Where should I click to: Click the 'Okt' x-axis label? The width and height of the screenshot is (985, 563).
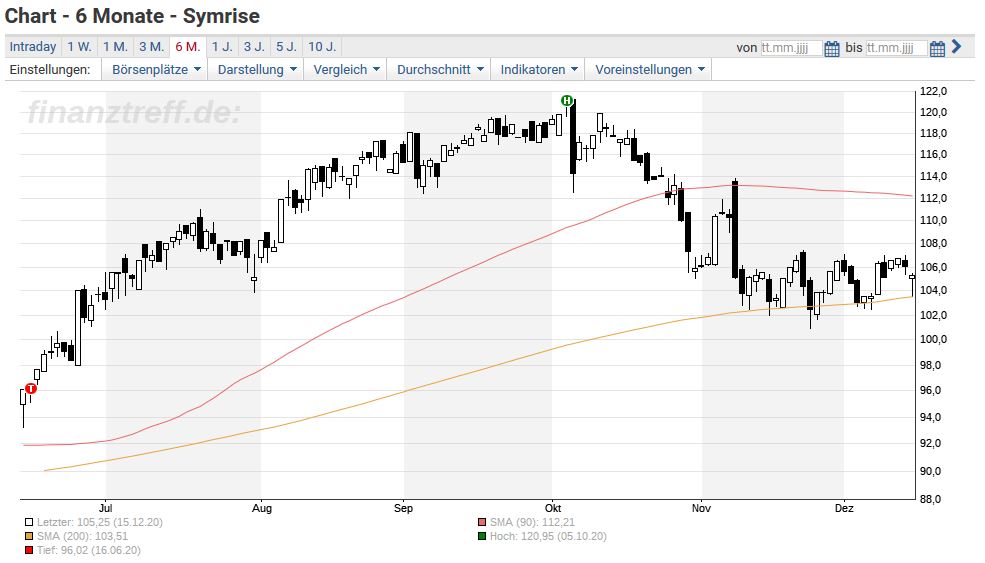tap(553, 508)
